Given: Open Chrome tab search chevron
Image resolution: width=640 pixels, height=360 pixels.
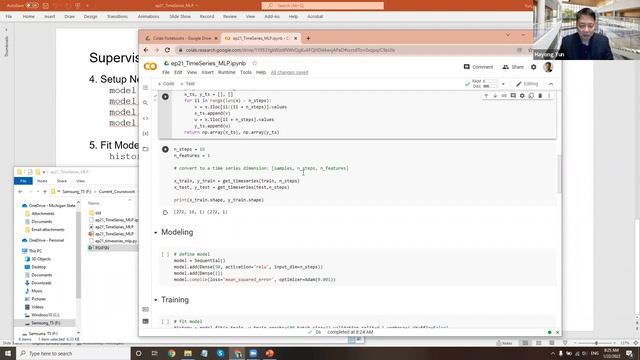Looking at the screenshot, I should coord(508,35).
